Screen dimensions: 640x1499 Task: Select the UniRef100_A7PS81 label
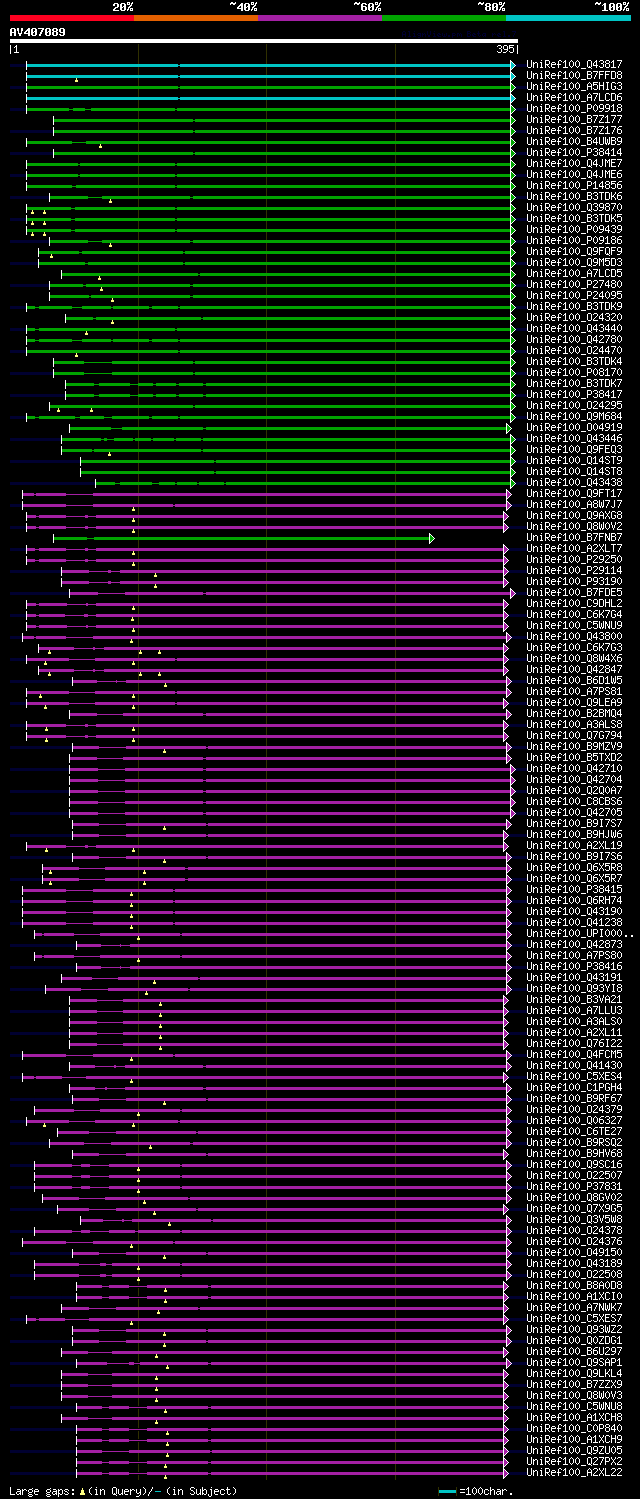click(575, 692)
